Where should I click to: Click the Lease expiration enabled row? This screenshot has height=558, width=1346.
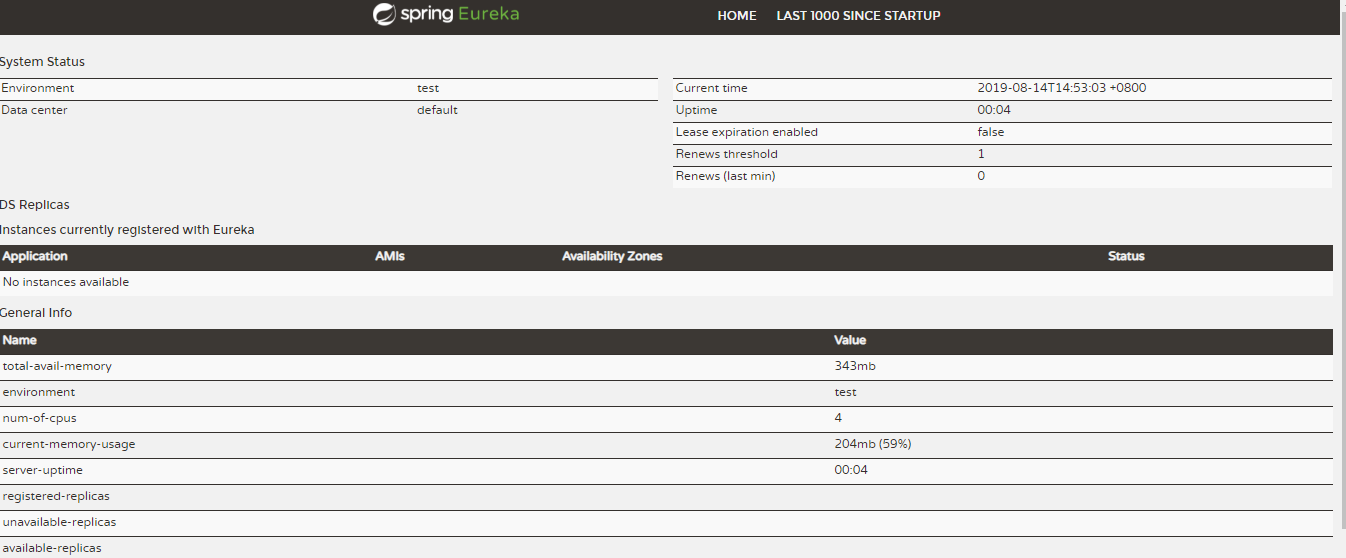coord(1003,132)
